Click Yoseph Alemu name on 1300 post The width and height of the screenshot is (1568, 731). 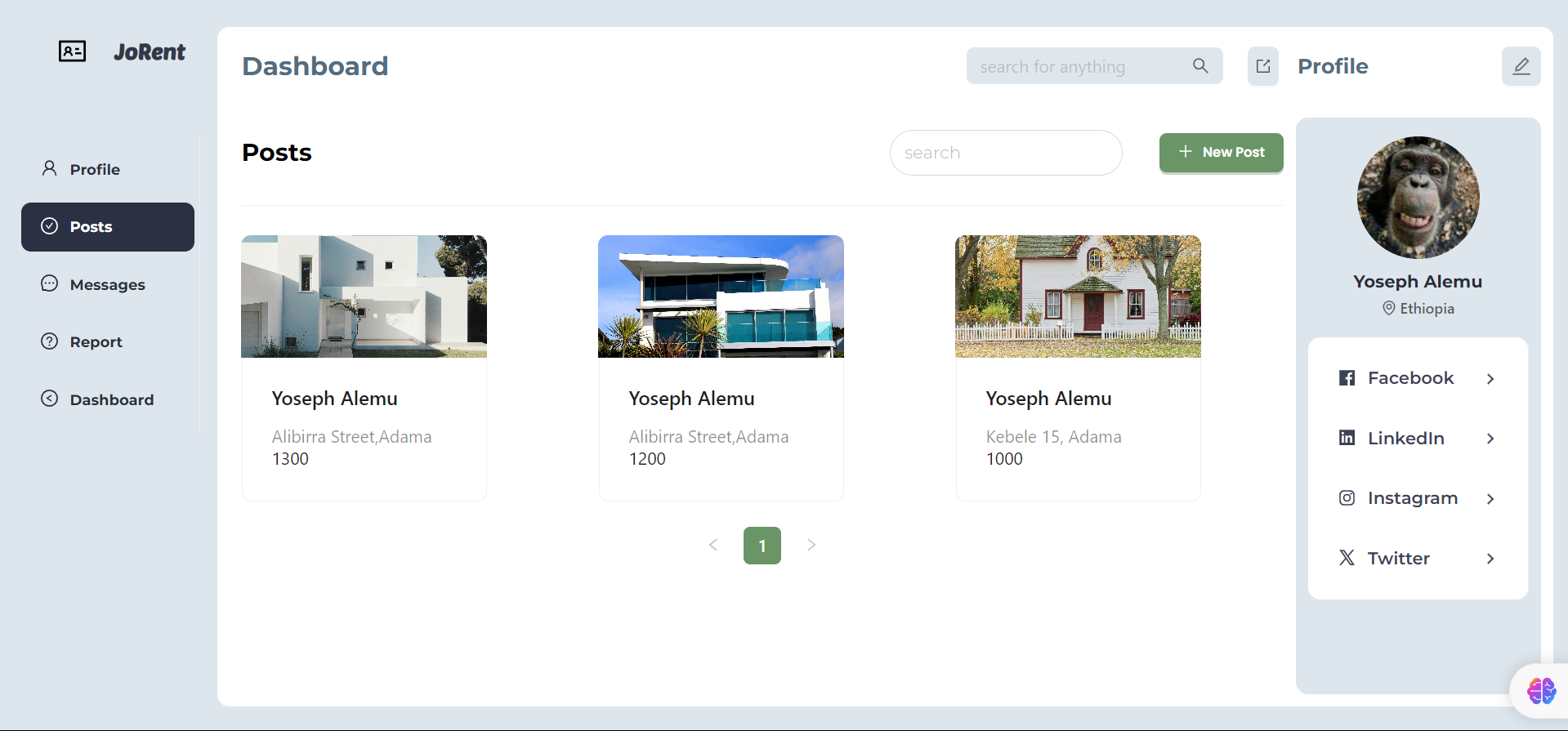335,399
